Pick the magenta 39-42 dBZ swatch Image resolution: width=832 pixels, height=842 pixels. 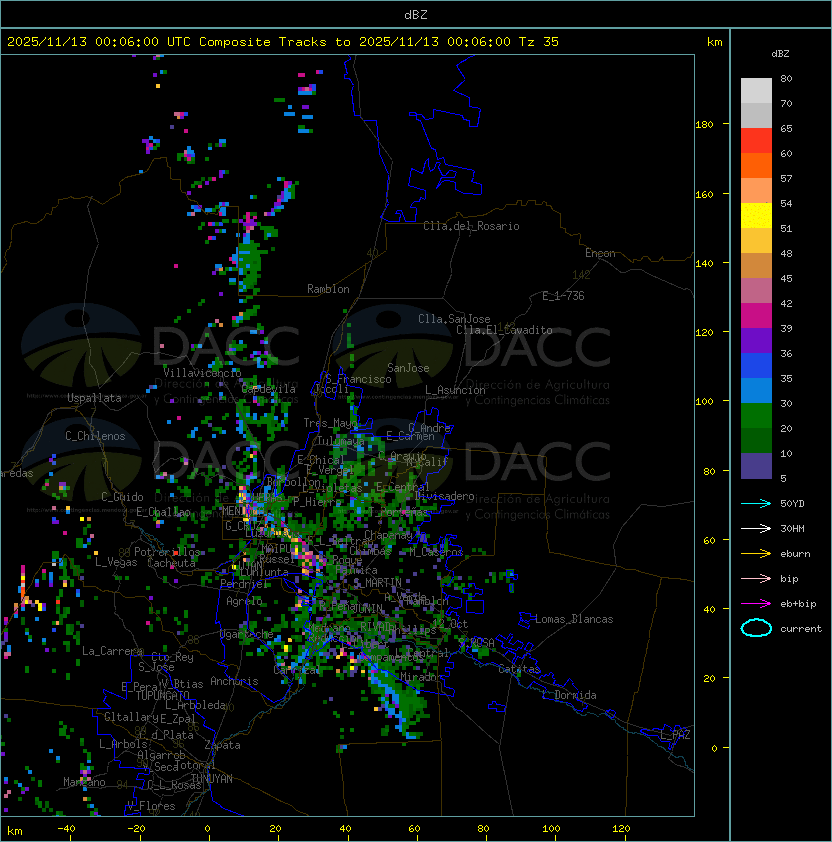pos(756,315)
